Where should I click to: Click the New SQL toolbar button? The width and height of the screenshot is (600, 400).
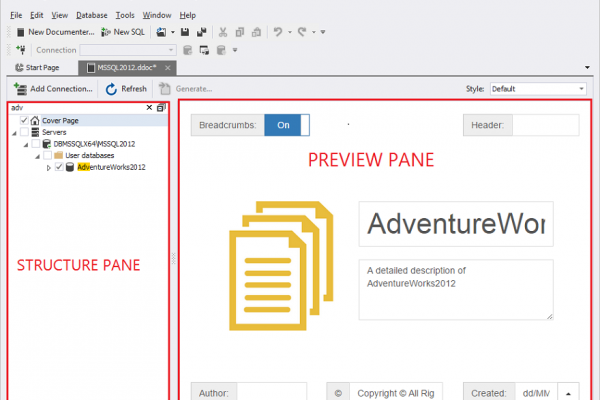(123, 32)
